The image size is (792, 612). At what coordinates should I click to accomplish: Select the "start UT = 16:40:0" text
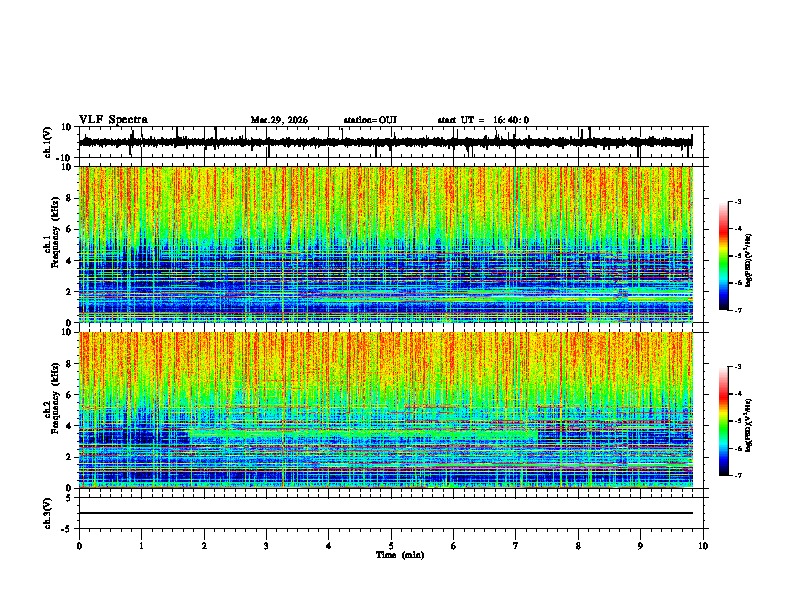pos(483,120)
